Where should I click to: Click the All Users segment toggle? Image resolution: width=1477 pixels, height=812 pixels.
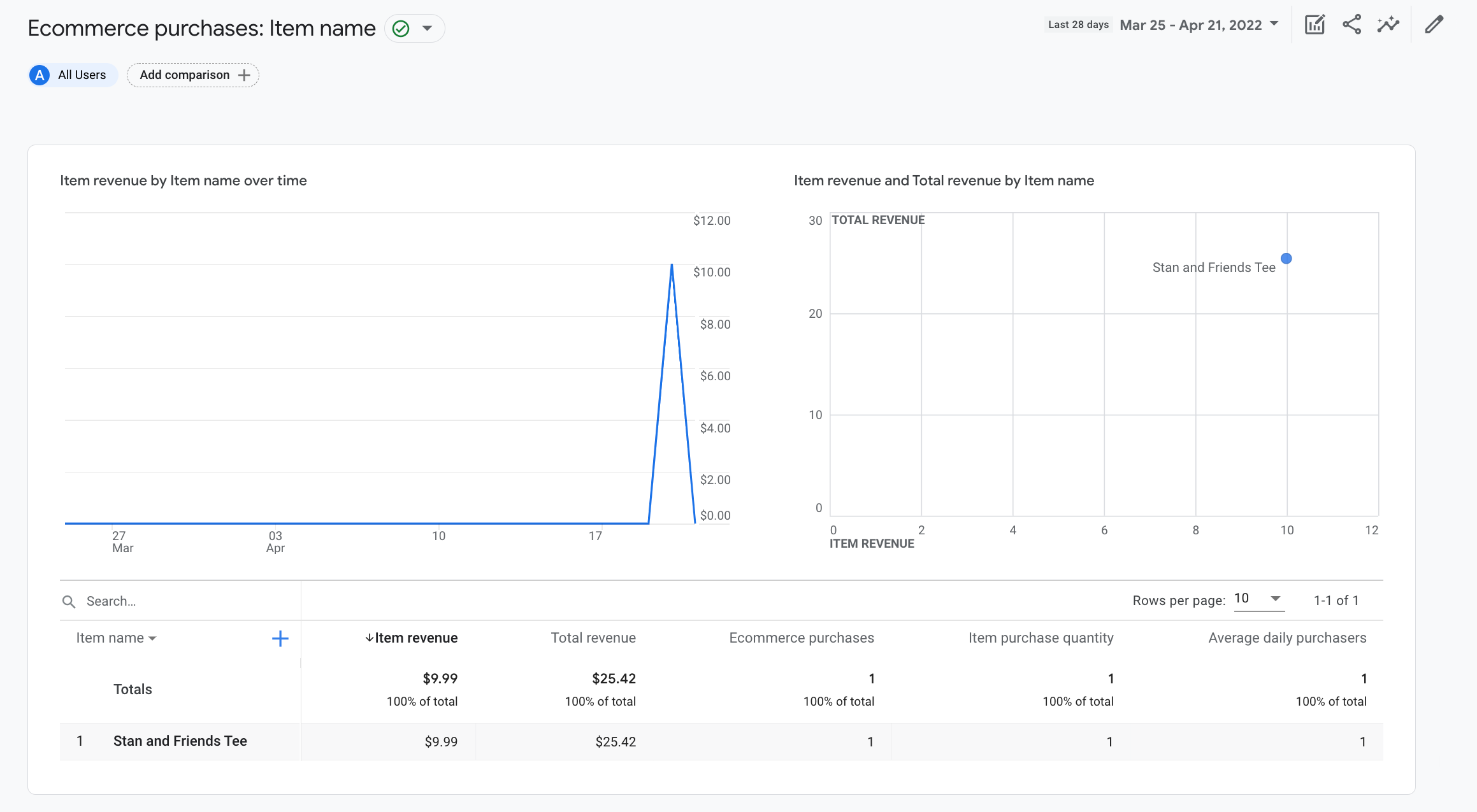click(x=70, y=75)
